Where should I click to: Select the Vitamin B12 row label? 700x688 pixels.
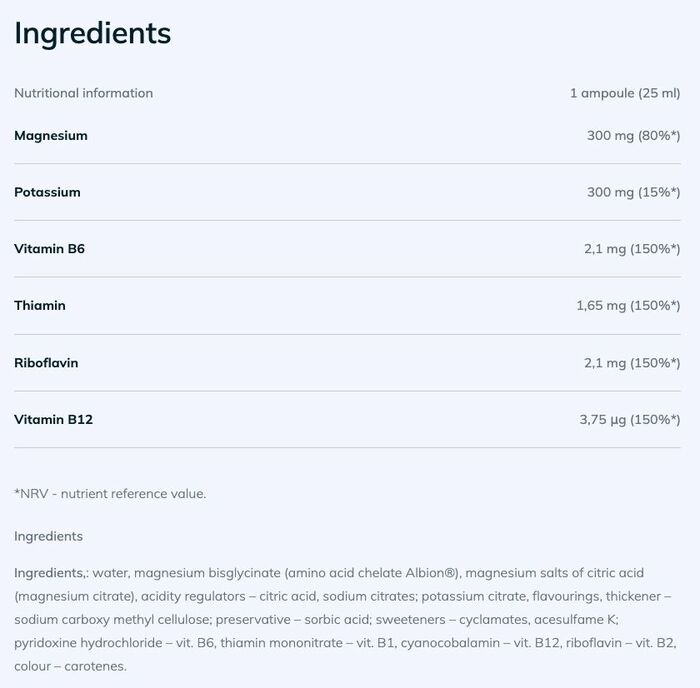pos(53,420)
